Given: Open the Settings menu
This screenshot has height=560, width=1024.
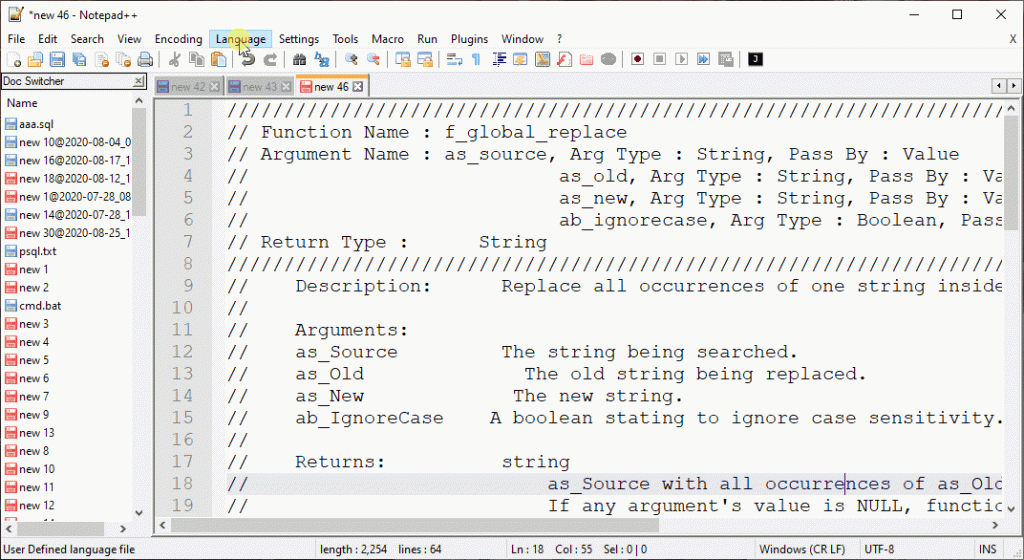Looking at the screenshot, I should click(x=298, y=39).
